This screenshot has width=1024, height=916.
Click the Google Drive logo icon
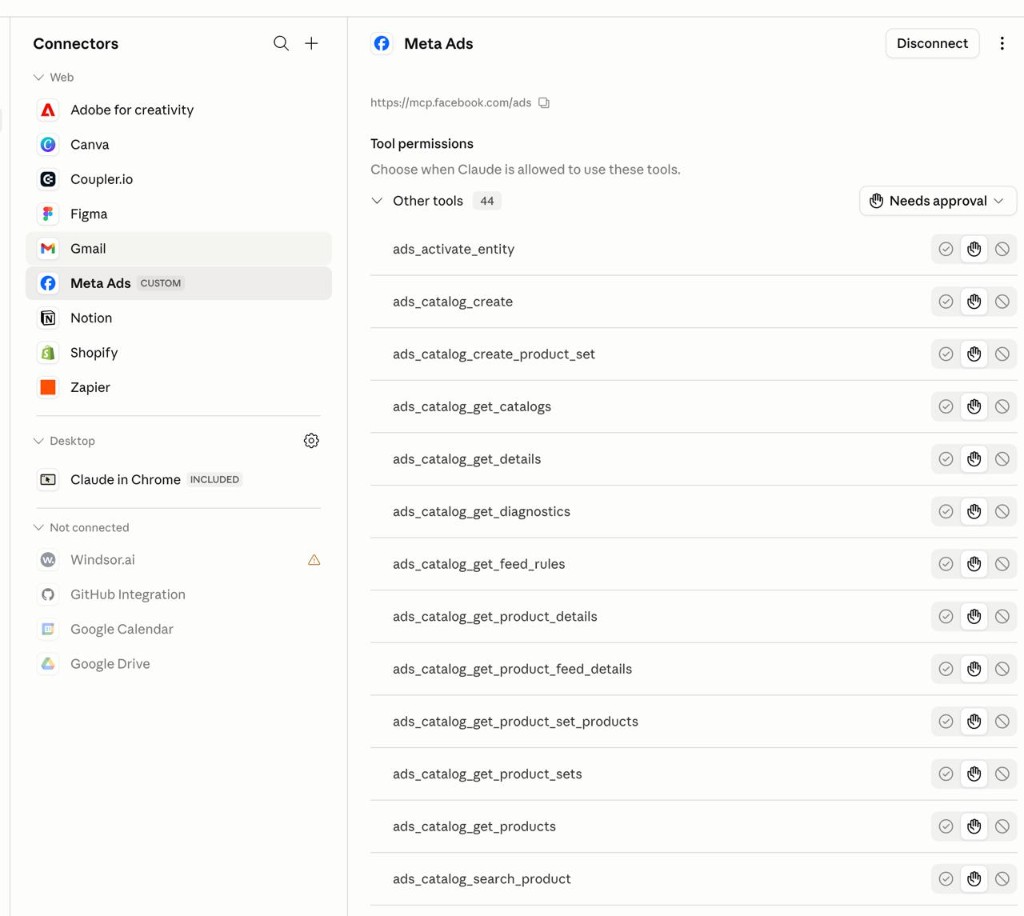[x=48, y=663]
